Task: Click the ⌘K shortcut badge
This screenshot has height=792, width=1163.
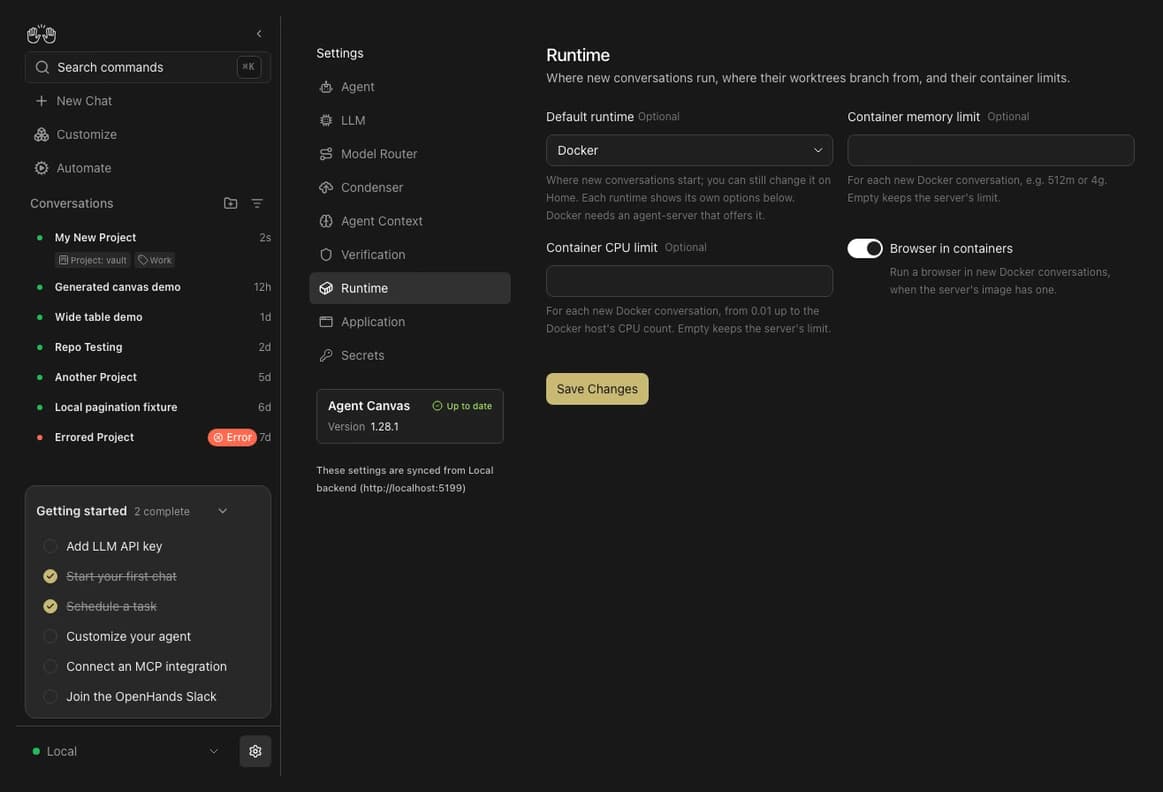Action: [x=248, y=67]
